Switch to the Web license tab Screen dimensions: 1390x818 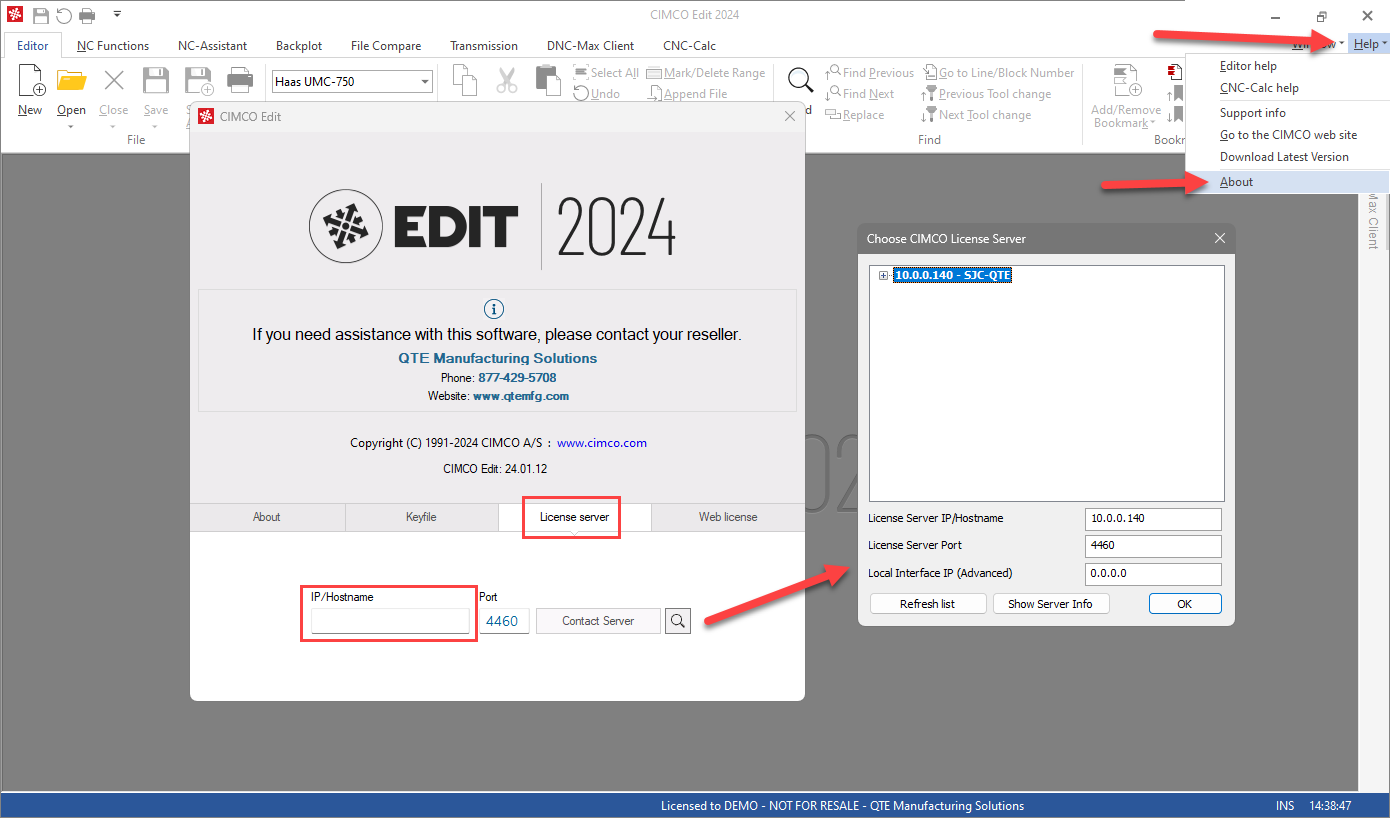point(728,517)
